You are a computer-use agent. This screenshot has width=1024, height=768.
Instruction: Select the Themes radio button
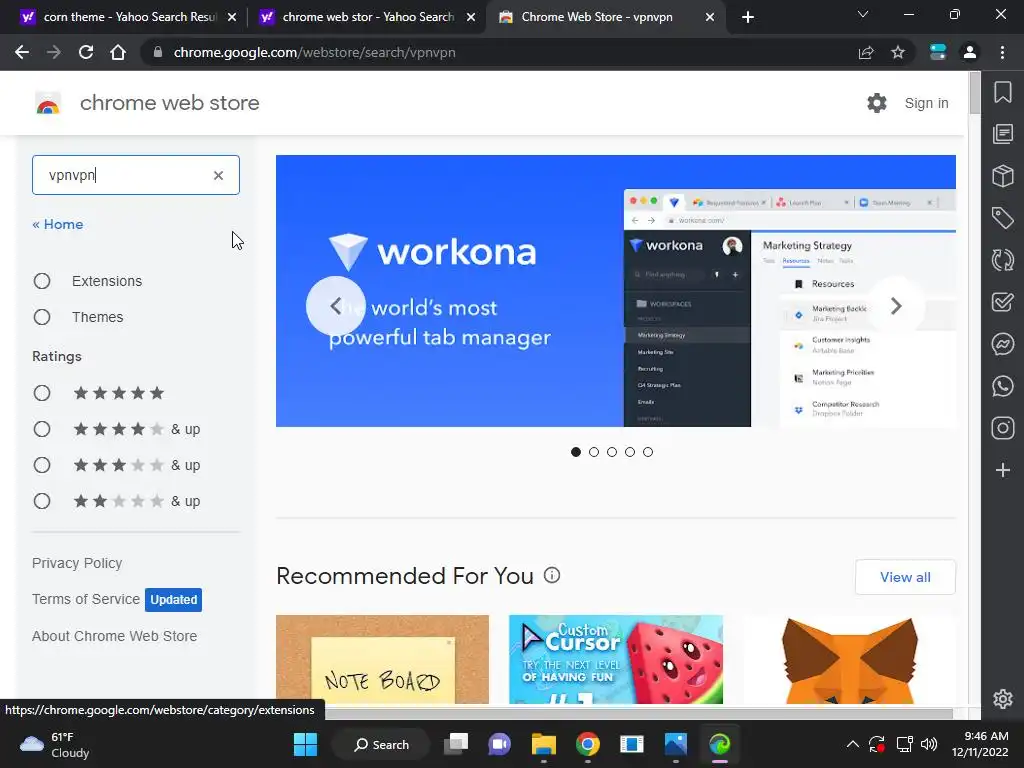click(x=42, y=317)
